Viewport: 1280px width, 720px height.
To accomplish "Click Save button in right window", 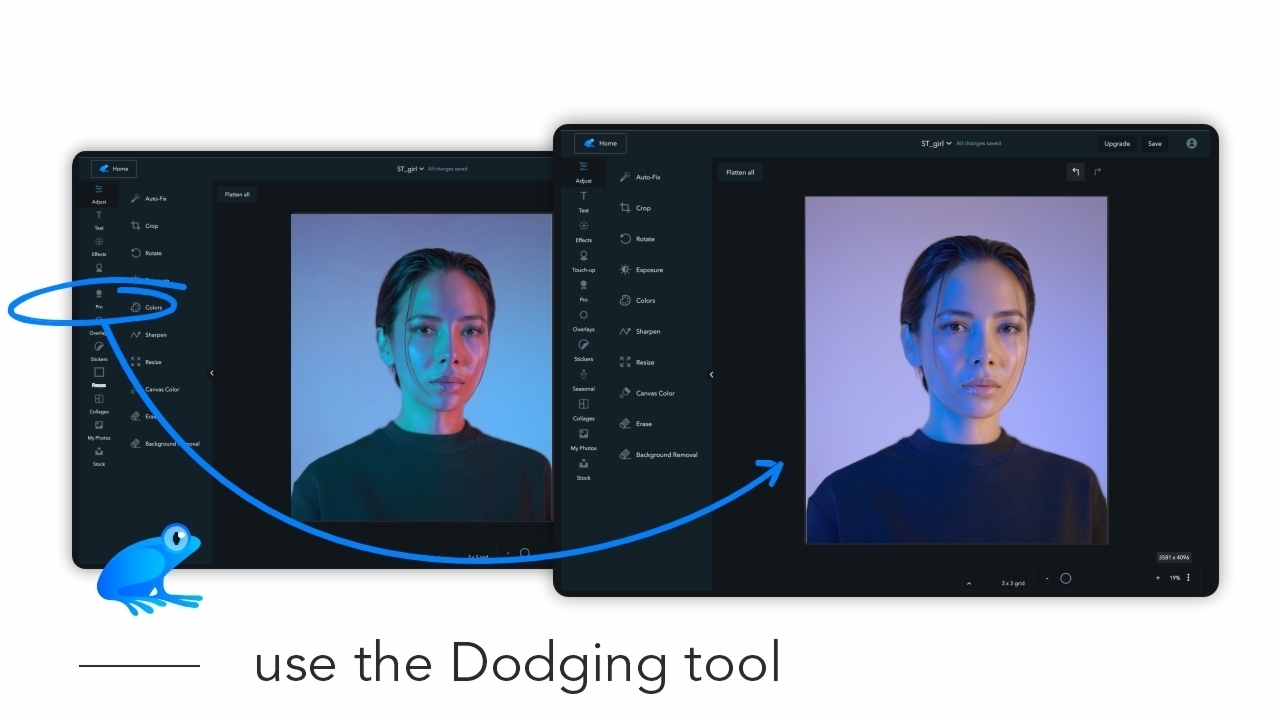I will pyautogui.click(x=1154, y=143).
